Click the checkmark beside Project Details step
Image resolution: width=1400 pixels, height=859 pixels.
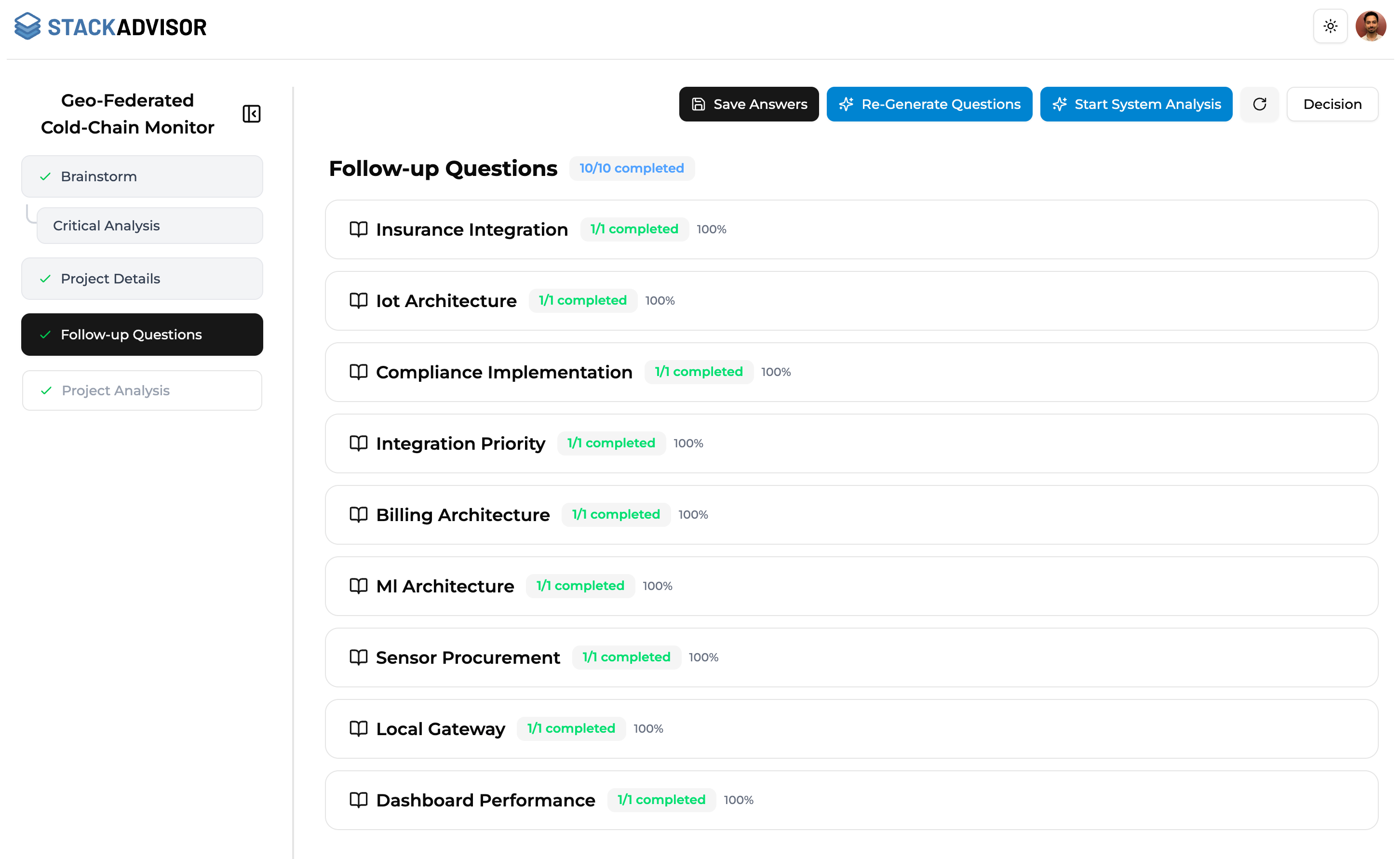pos(45,279)
